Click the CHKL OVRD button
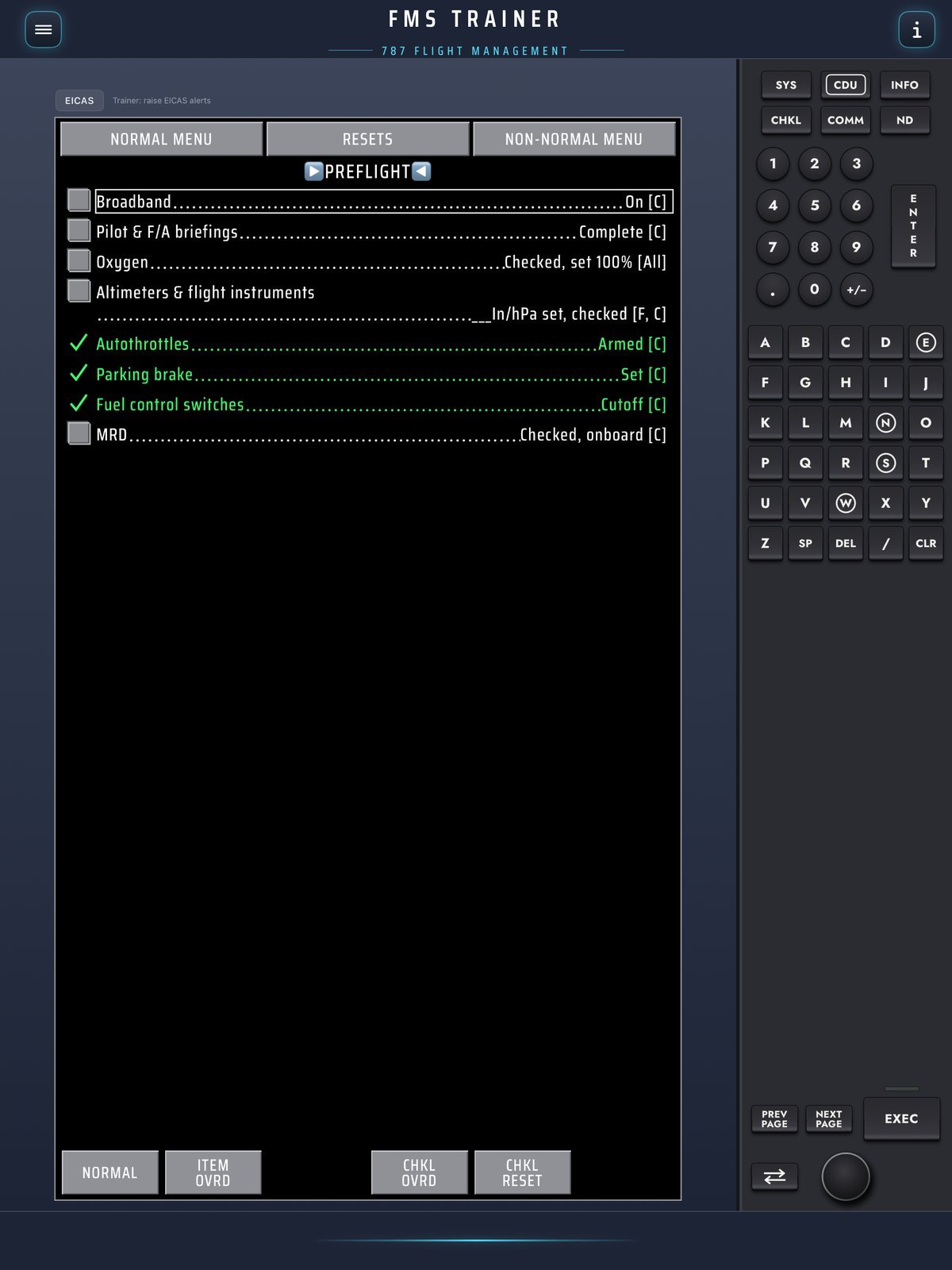The width and height of the screenshot is (952, 1270). coord(419,1172)
